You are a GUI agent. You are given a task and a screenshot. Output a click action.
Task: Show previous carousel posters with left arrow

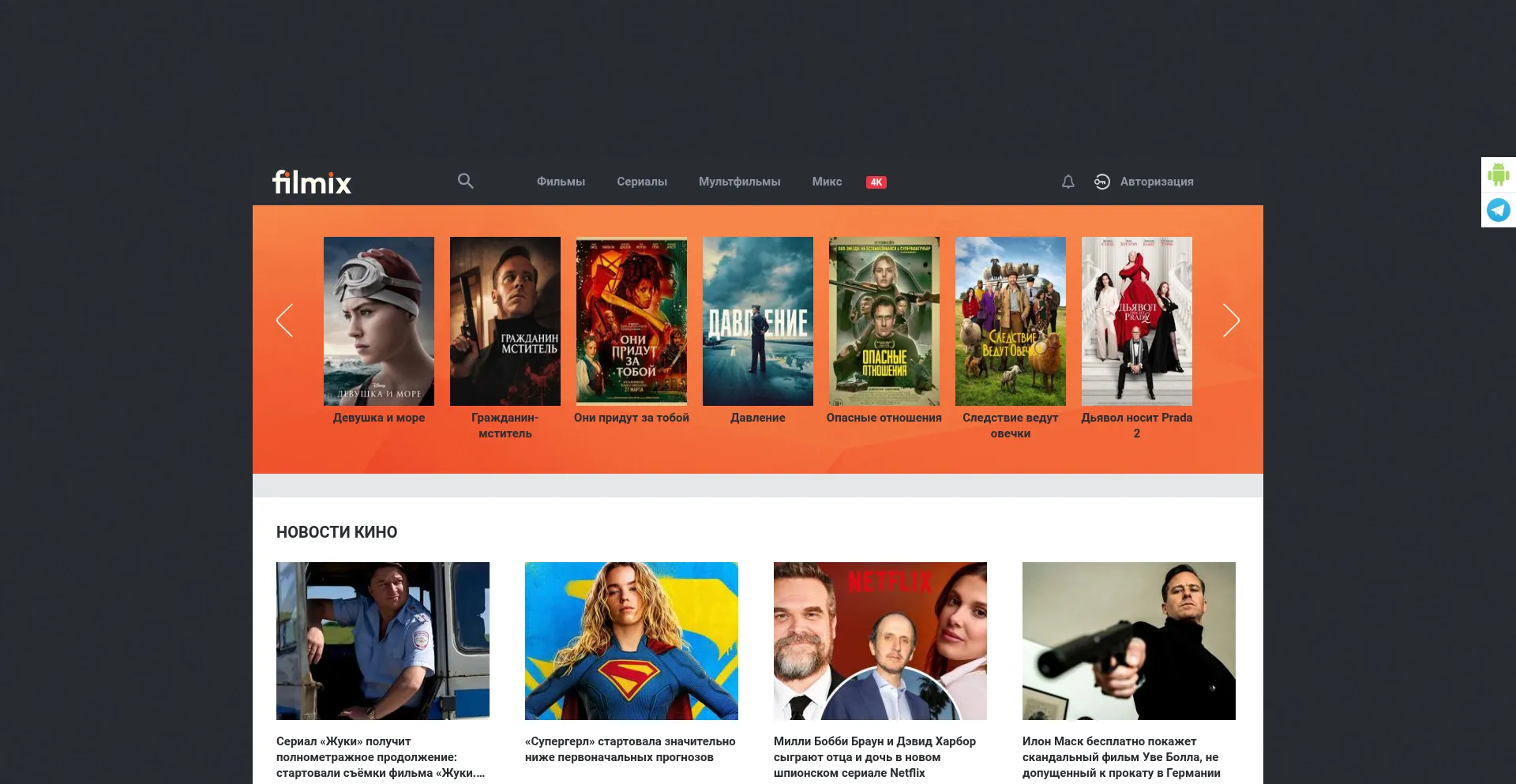[285, 321]
